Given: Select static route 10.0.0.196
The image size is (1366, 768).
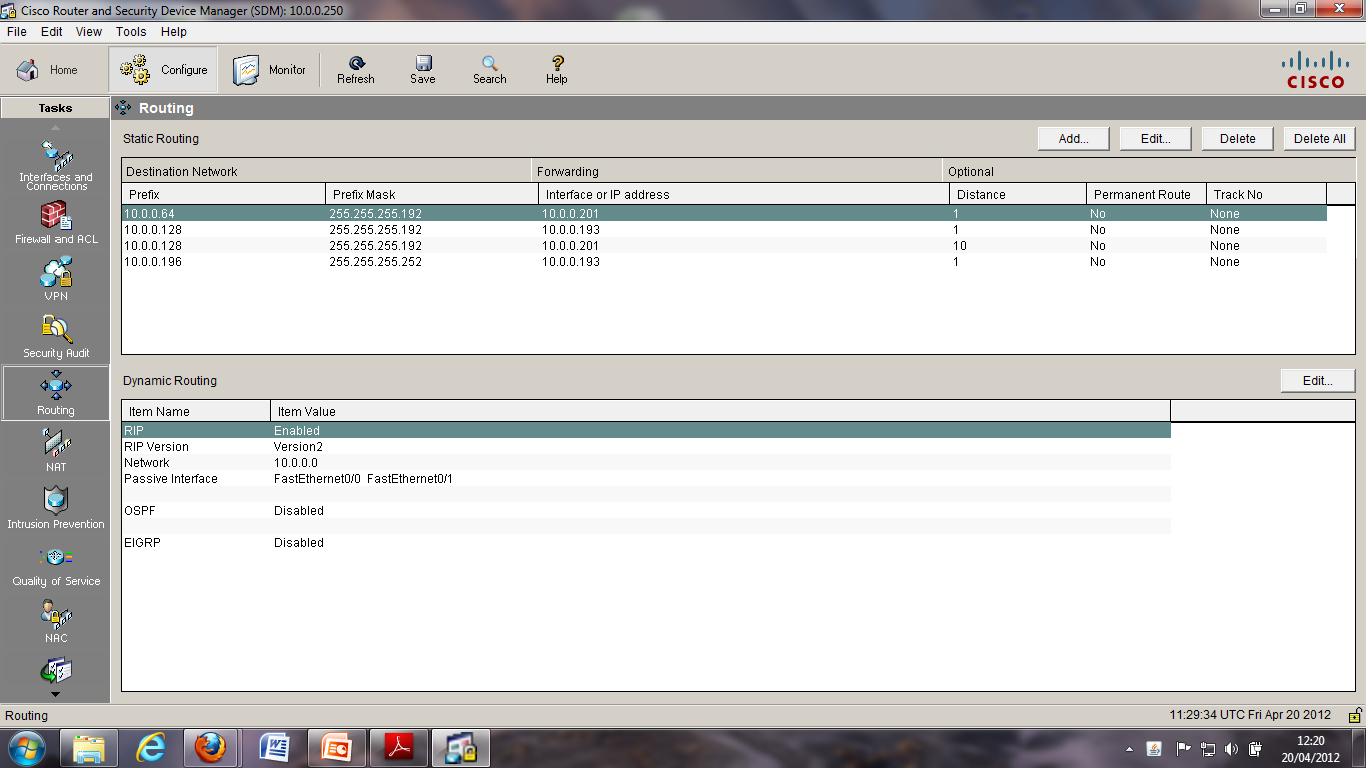Looking at the screenshot, I should pyautogui.click(x=724, y=261).
